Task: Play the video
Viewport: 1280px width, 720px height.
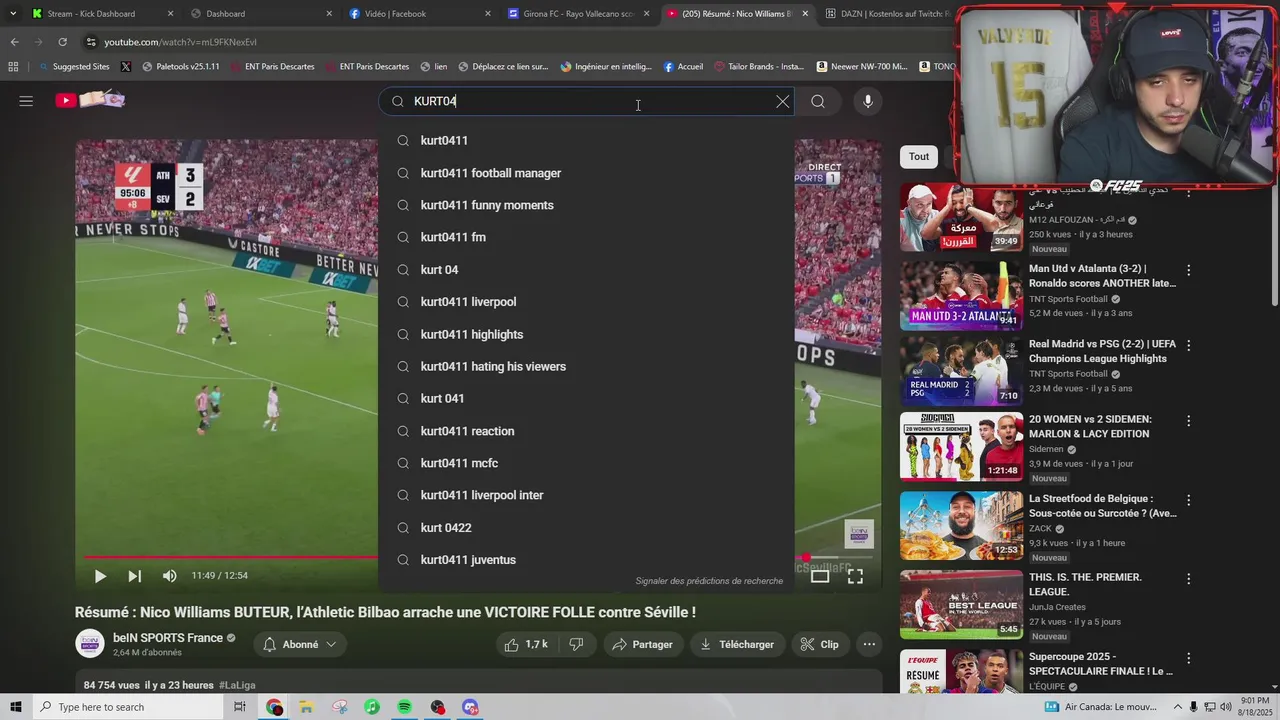Action: click(100, 576)
